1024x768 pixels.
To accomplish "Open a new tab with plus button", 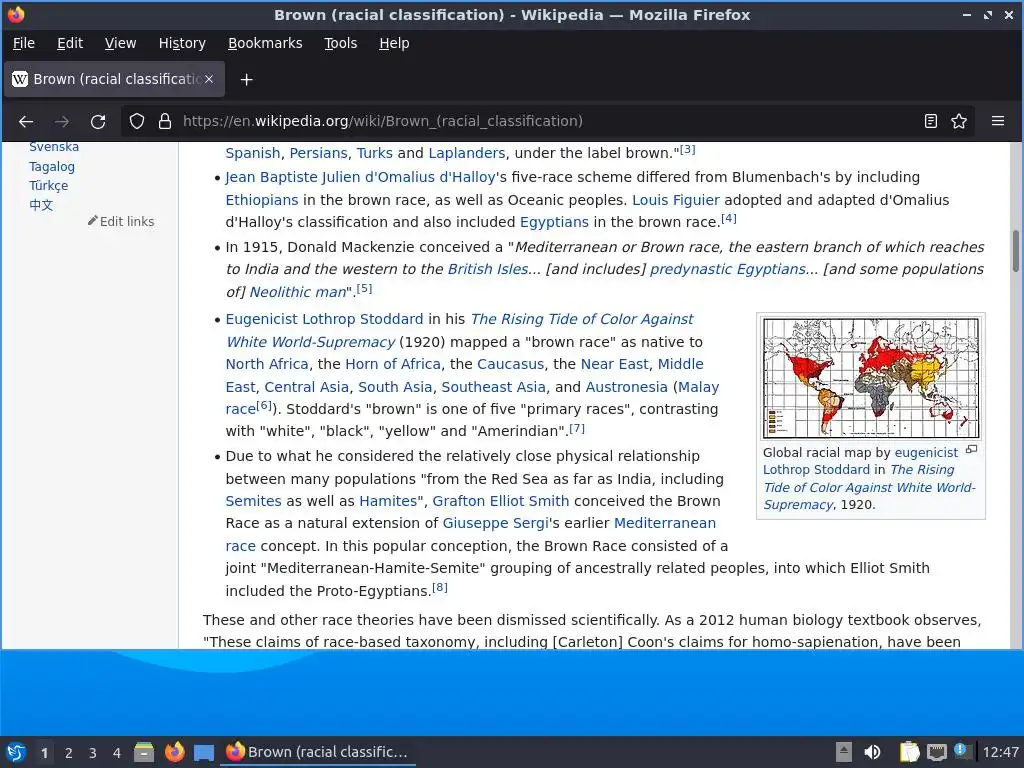I will pos(246,80).
